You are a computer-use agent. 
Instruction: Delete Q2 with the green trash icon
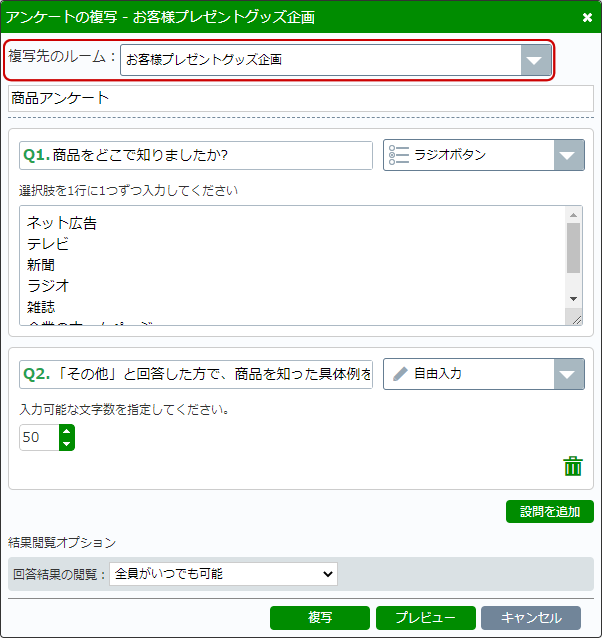tap(573, 466)
